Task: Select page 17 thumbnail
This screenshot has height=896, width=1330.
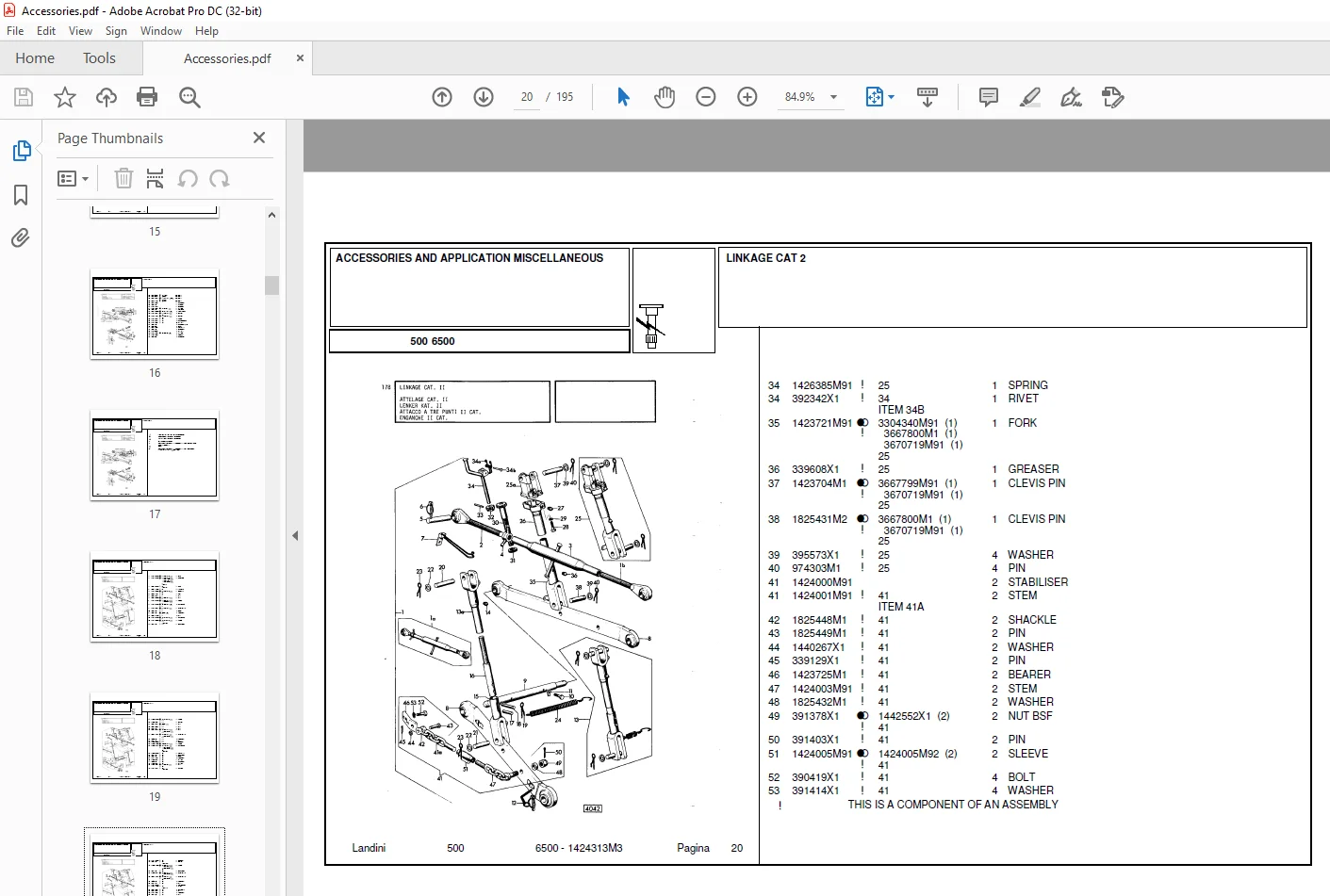Action: point(155,455)
